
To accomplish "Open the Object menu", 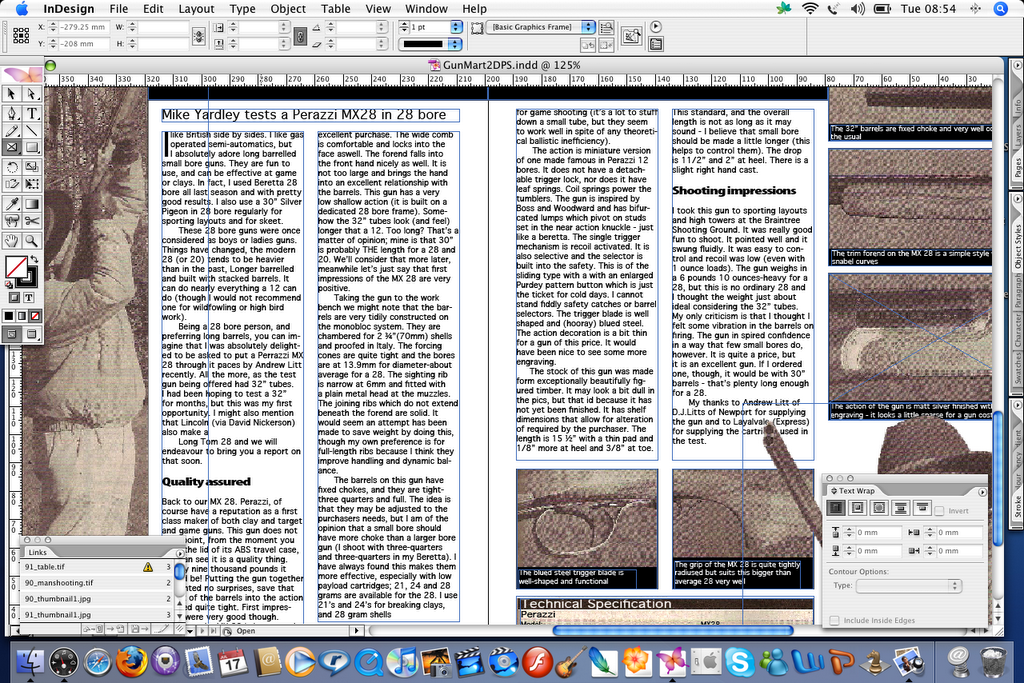I will (288, 9).
